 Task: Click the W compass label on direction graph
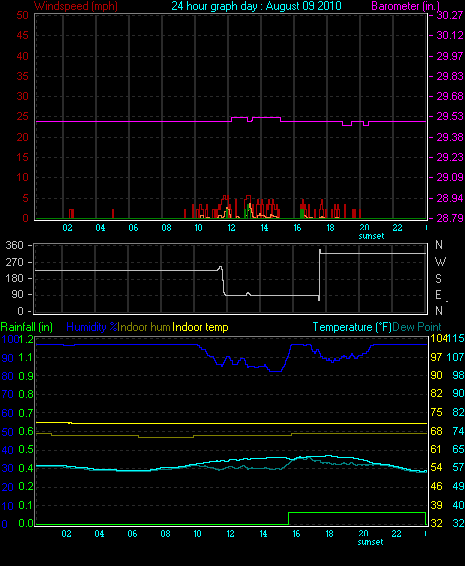(x=440, y=261)
